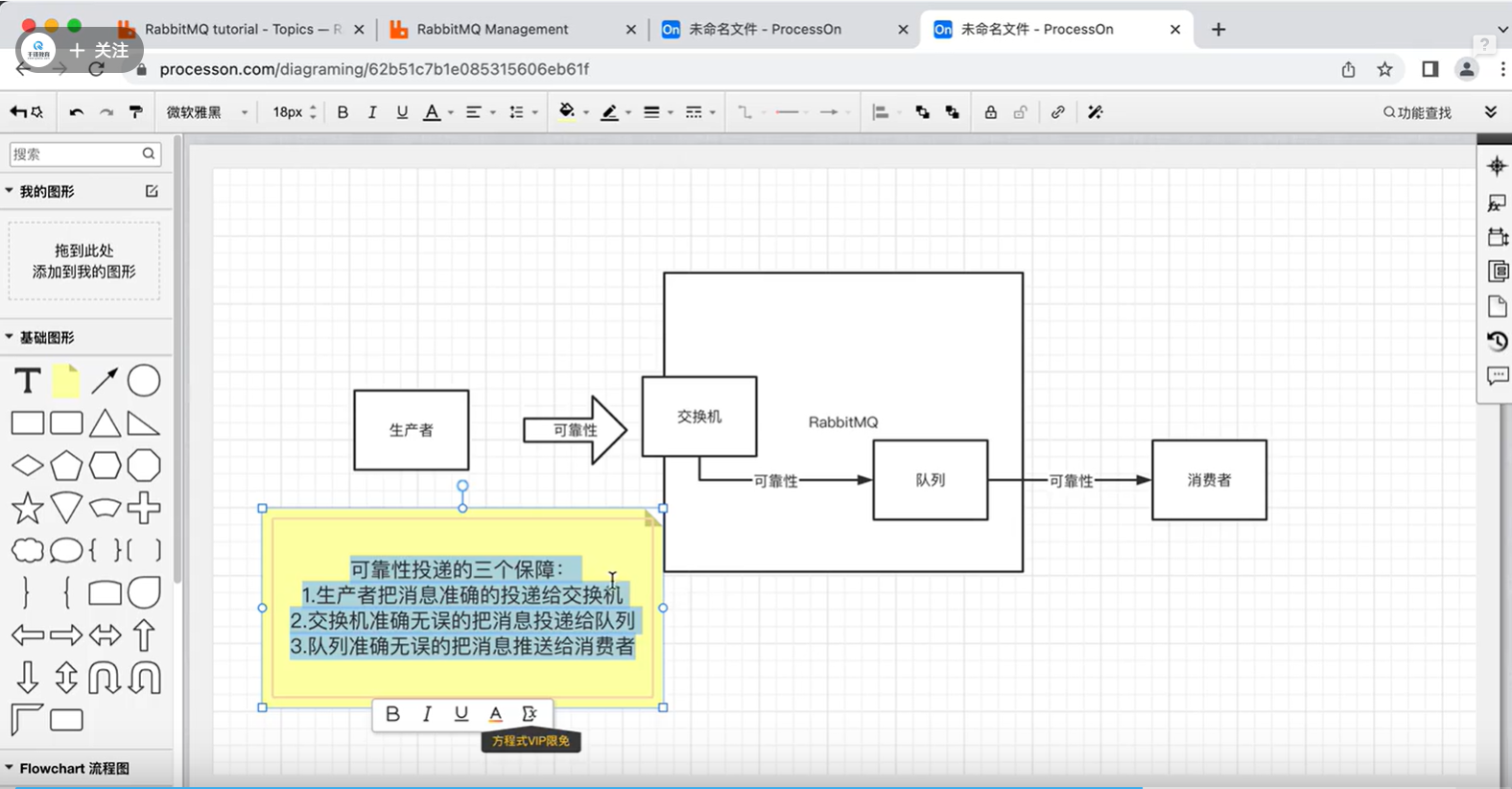Open the font color picker in main toolbar
1512x789 pixels.
[x=437, y=112]
